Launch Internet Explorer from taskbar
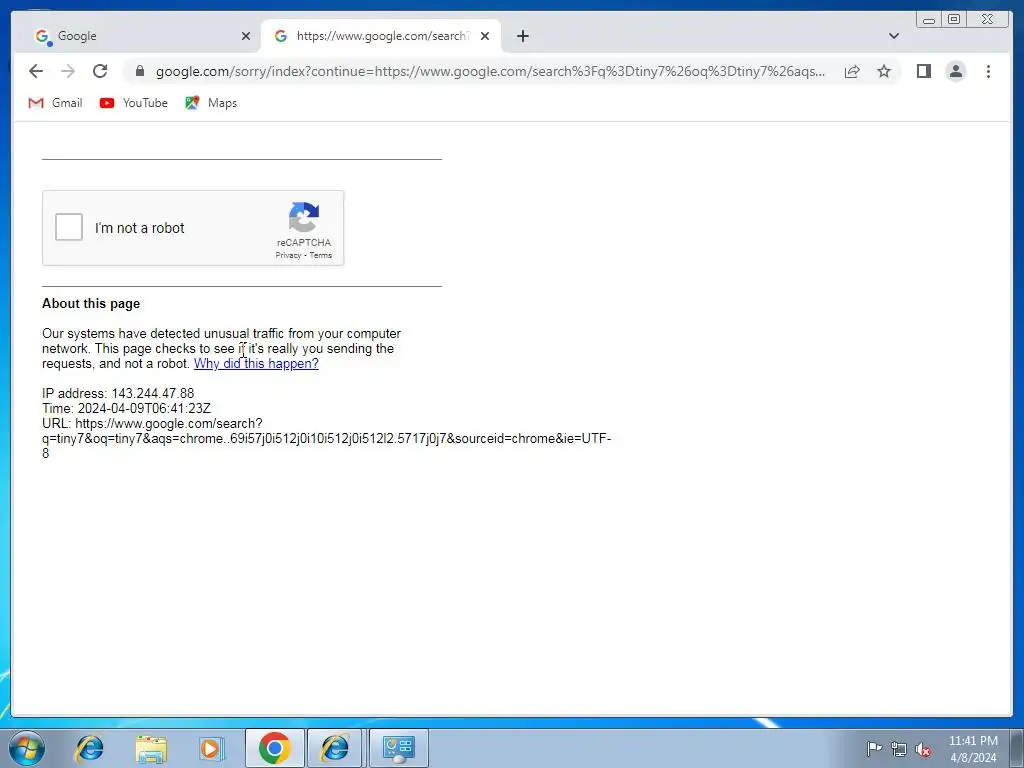This screenshot has width=1024, height=768. (88, 748)
